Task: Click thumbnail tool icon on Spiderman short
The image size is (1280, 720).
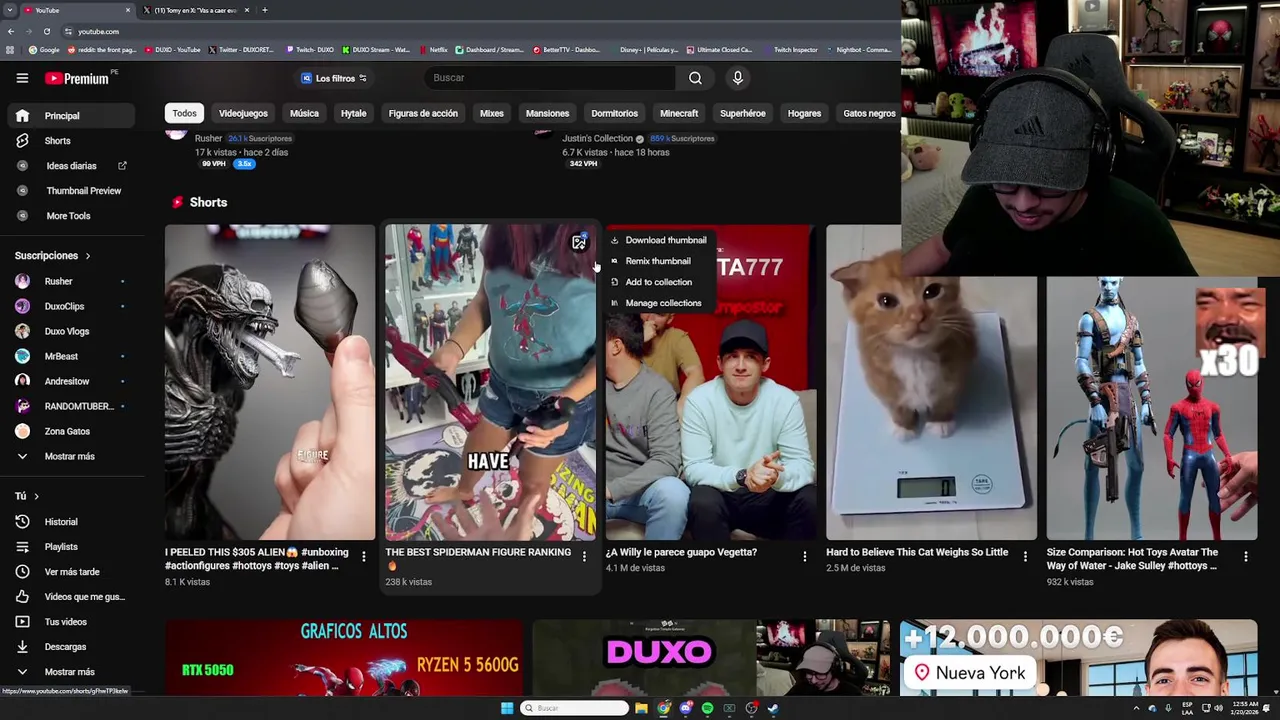Action: (x=578, y=242)
